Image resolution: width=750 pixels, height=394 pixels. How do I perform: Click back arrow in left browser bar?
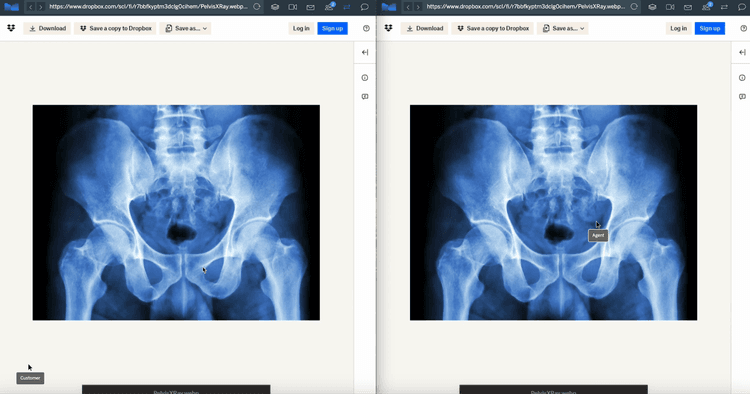click(31, 7)
